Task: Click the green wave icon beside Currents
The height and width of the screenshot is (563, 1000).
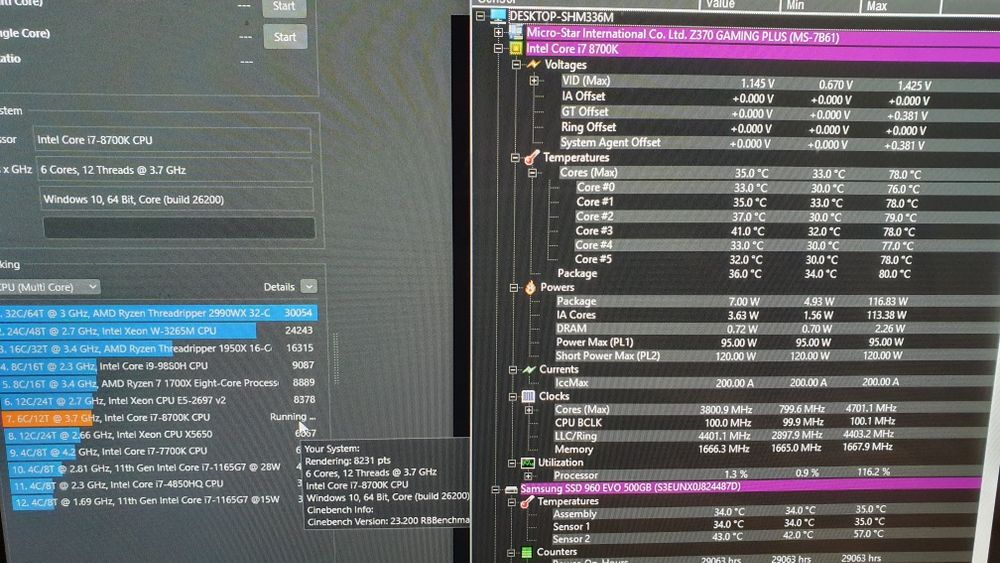Action: point(529,369)
